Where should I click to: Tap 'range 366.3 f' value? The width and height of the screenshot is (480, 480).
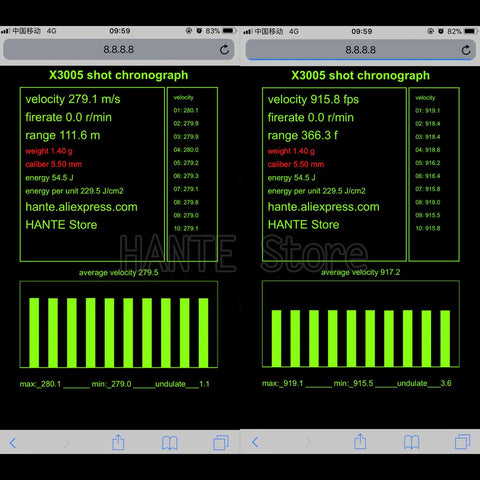[x=303, y=135]
